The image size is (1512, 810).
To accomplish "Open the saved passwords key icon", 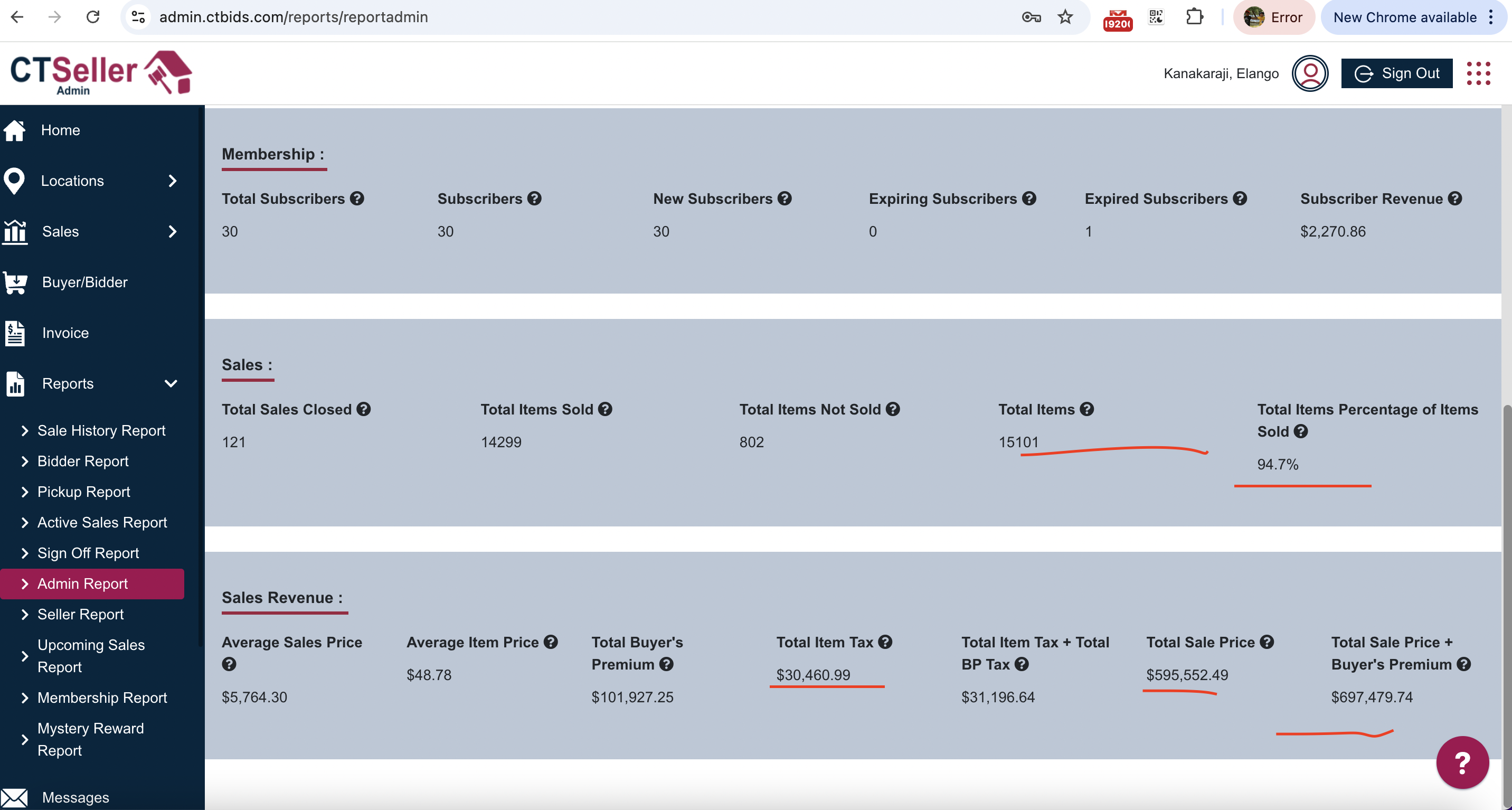I will coord(1031,17).
